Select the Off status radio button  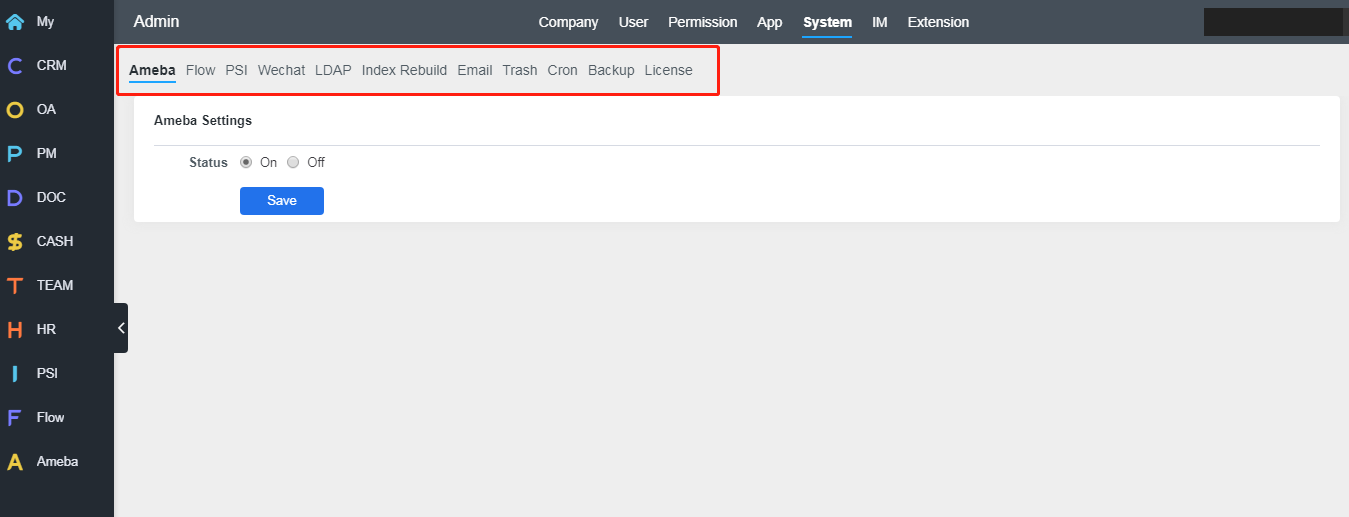pos(293,162)
